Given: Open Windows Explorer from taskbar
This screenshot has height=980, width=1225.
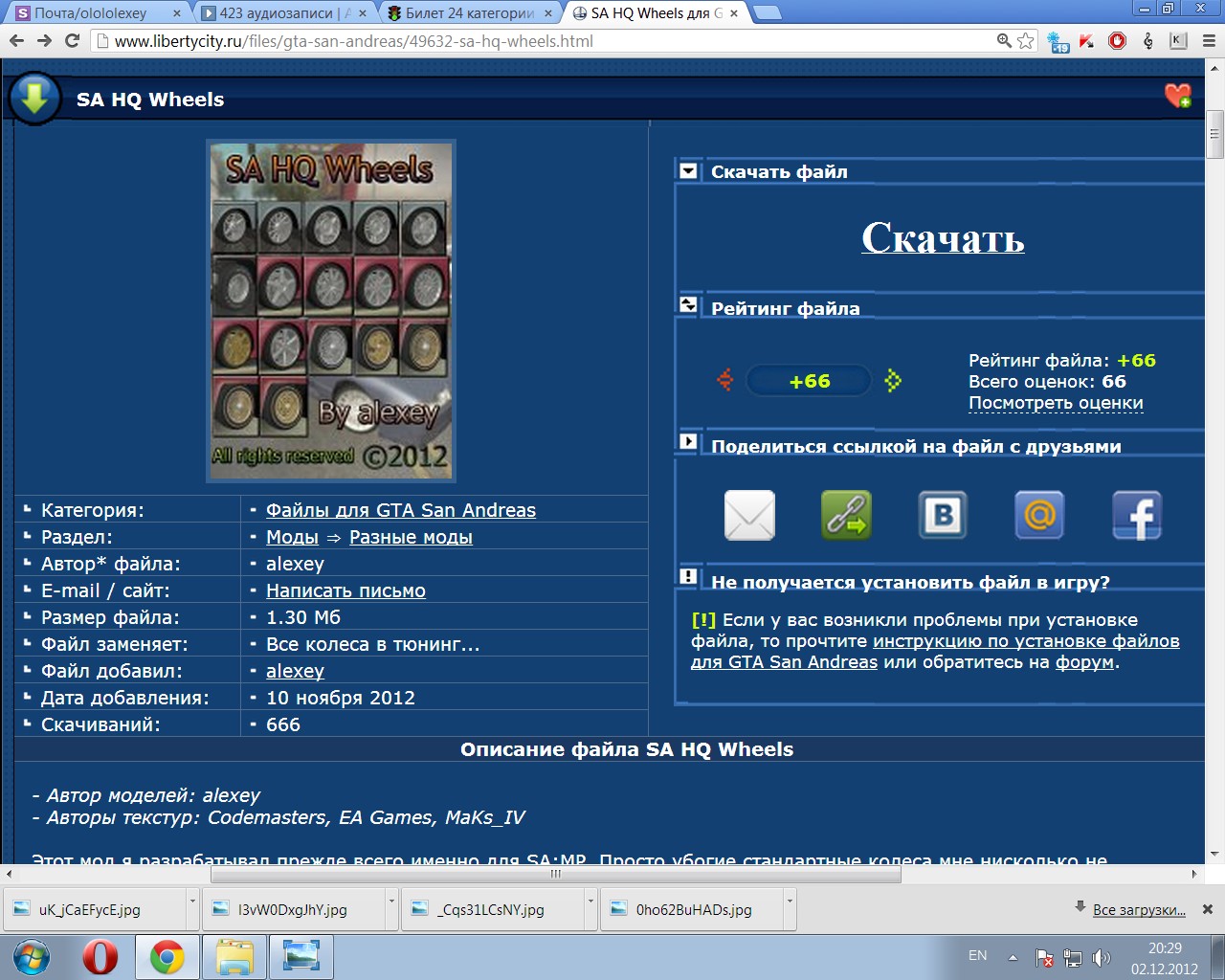Looking at the screenshot, I should [x=234, y=957].
